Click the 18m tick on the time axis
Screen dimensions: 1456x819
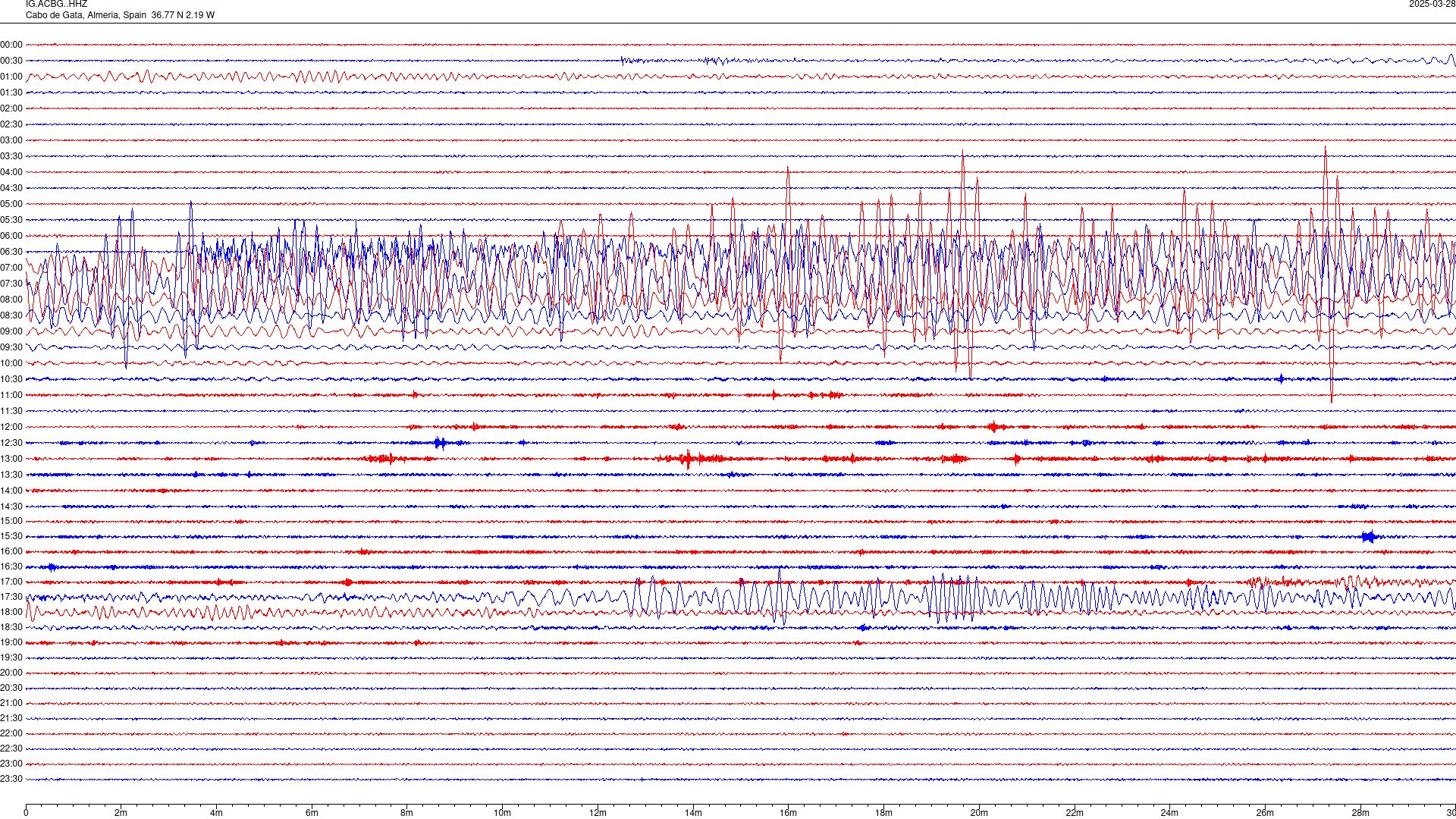(x=883, y=813)
